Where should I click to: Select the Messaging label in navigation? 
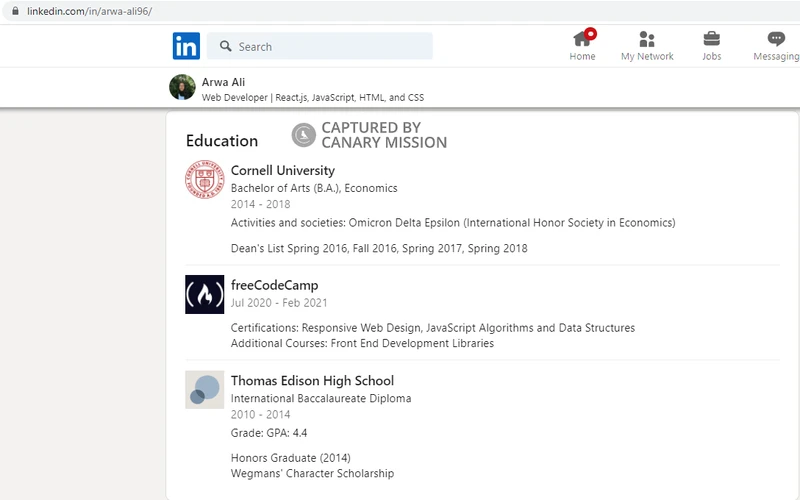776,56
